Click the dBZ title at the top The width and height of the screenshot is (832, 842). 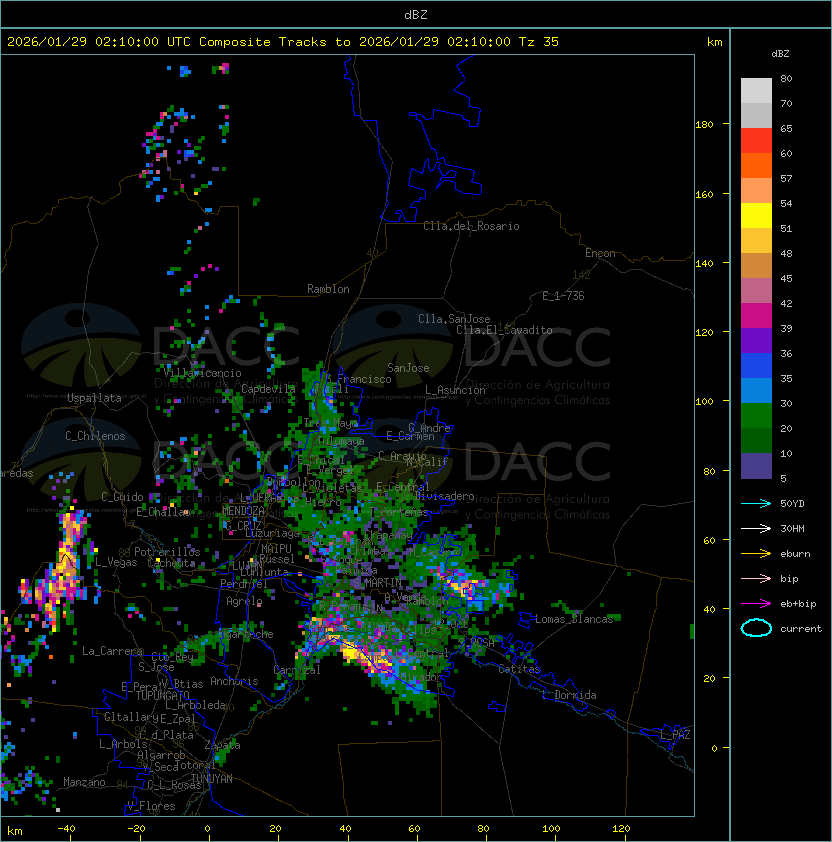(x=416, y=14)
